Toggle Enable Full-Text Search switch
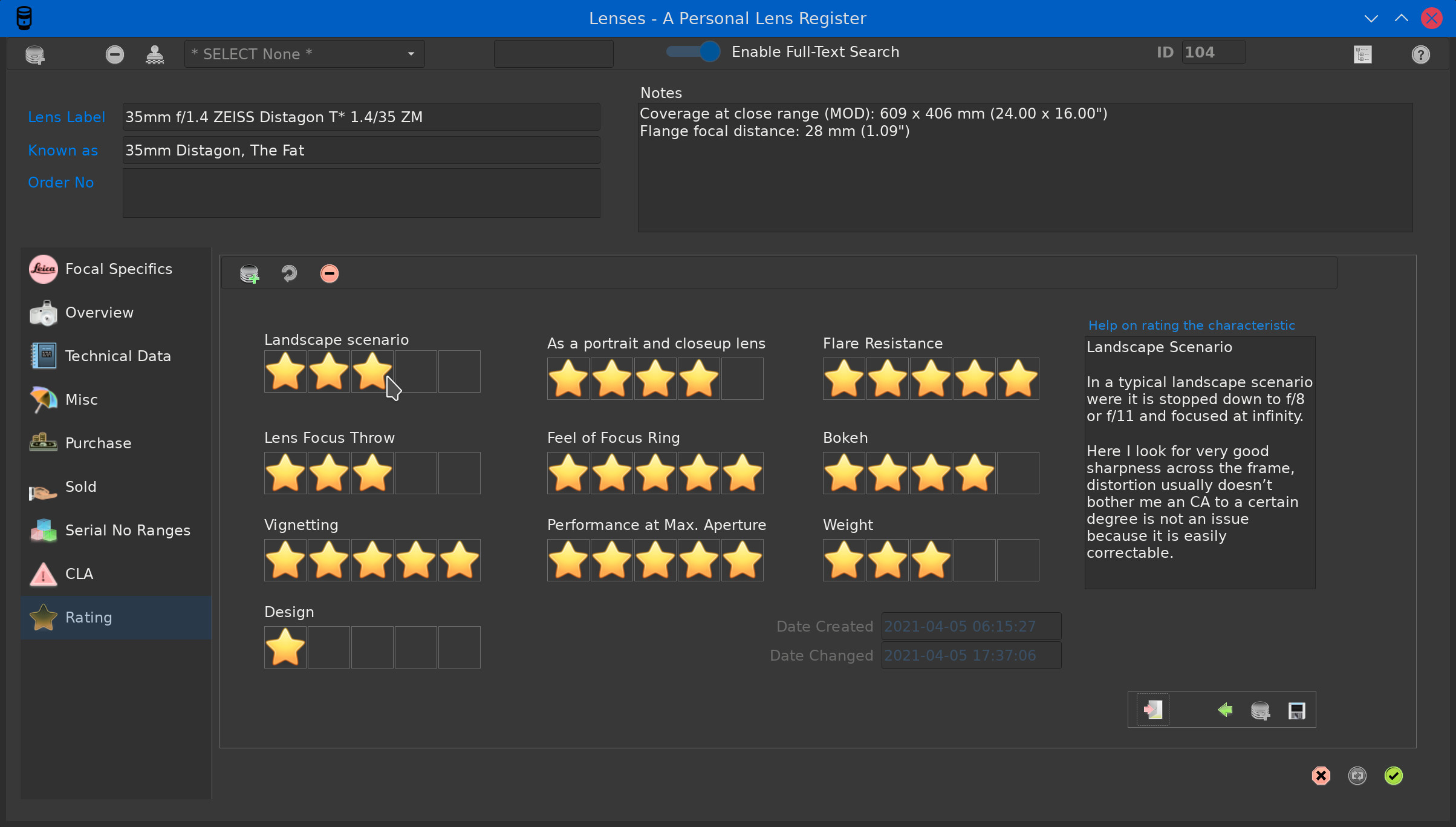 click(693, 52)
